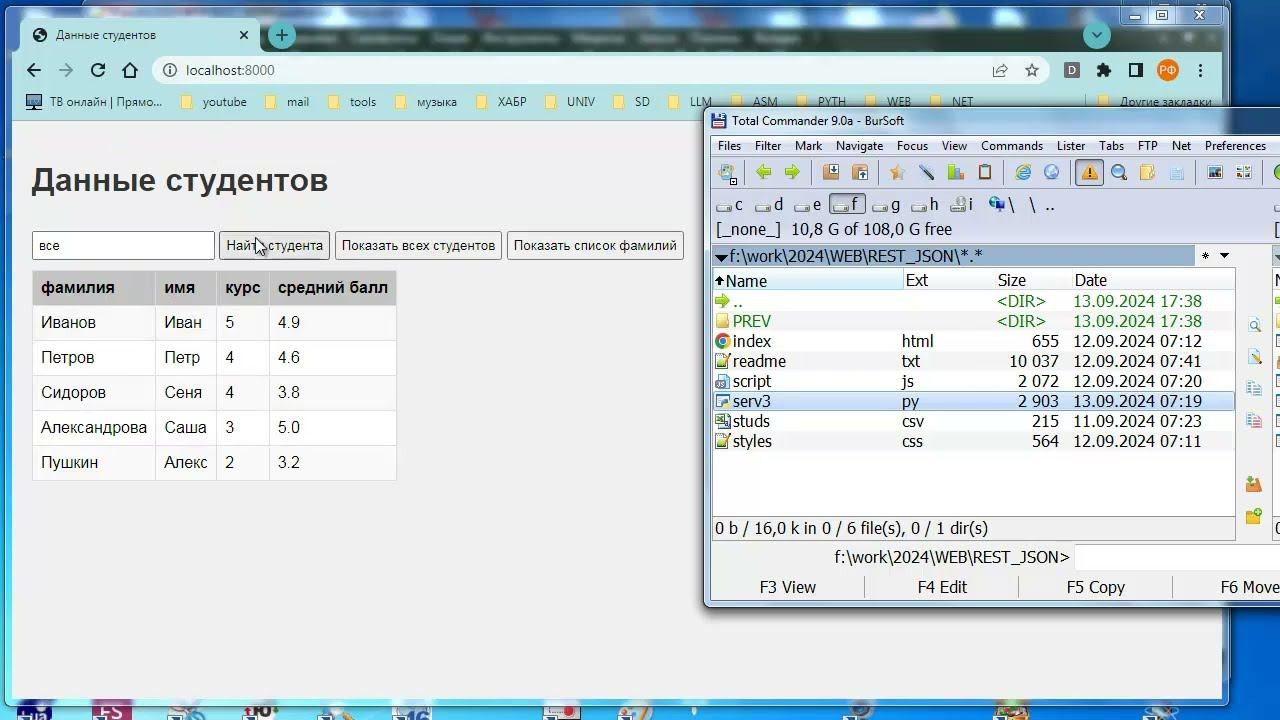Switch to drive h

[x=924, y=205]
